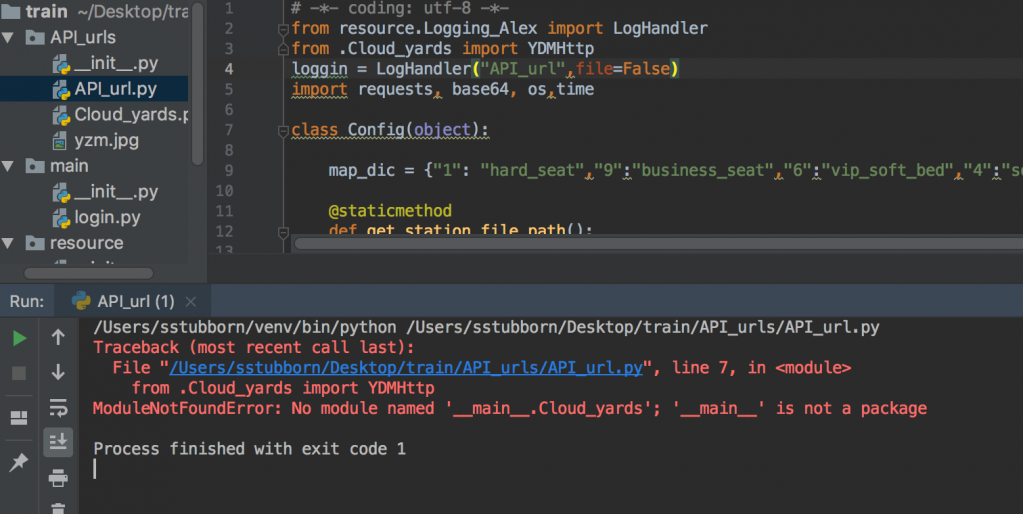1023x514 pixels.
Task: Pin the Run tab with pin icon
Action: [x=19, y=462]
